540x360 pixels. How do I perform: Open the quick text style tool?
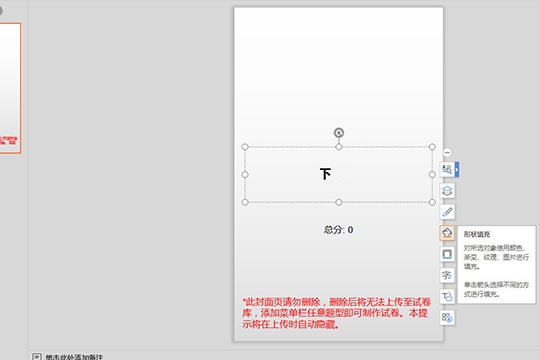[447, 169]
